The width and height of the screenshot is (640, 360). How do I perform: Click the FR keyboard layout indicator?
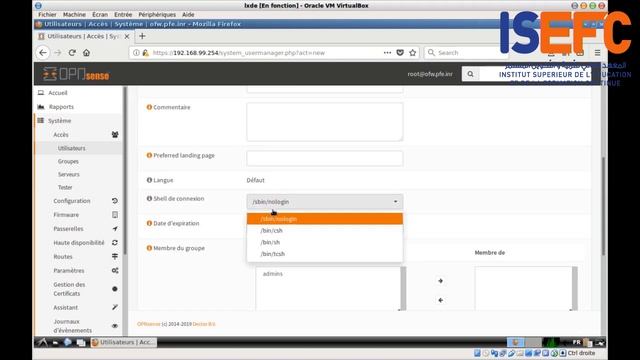[x=576, y=342]
